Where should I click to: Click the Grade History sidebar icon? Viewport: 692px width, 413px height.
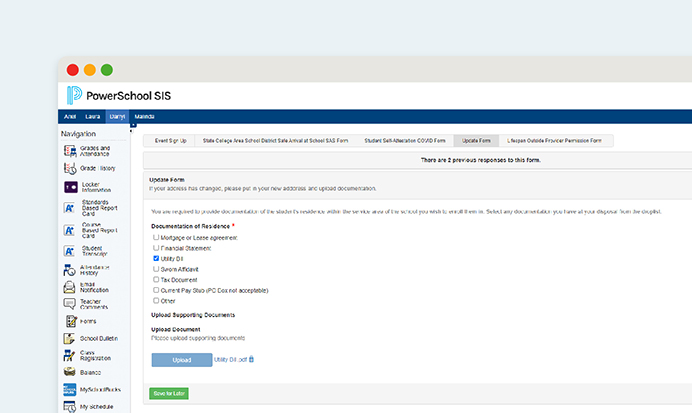71,168
